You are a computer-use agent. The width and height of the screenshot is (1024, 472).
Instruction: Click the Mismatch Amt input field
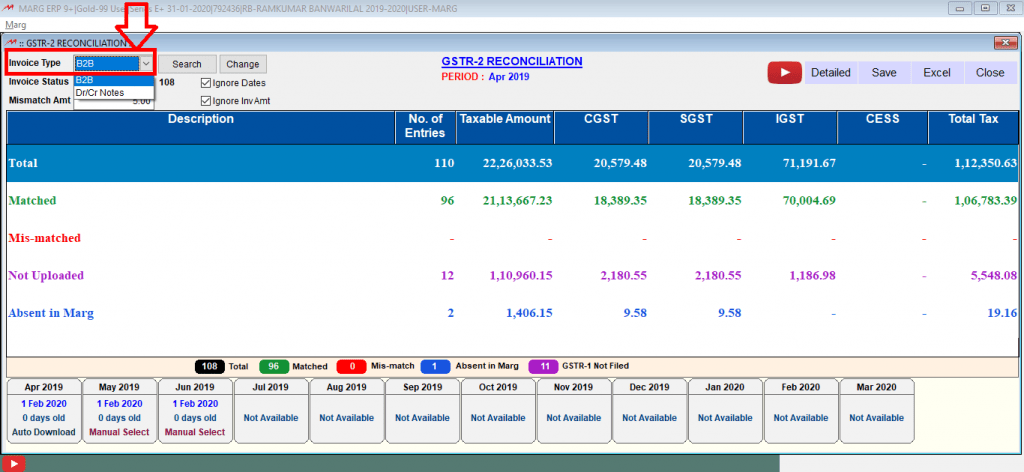point(114,101)
